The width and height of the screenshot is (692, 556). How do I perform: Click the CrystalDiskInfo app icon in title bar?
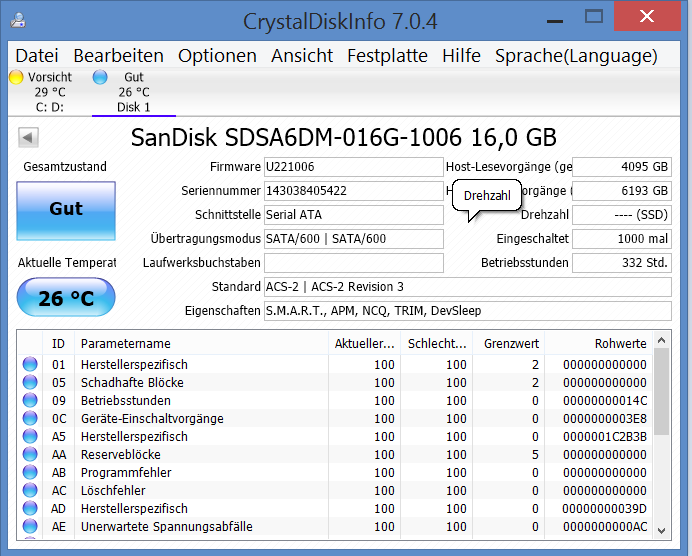(18, 20)
